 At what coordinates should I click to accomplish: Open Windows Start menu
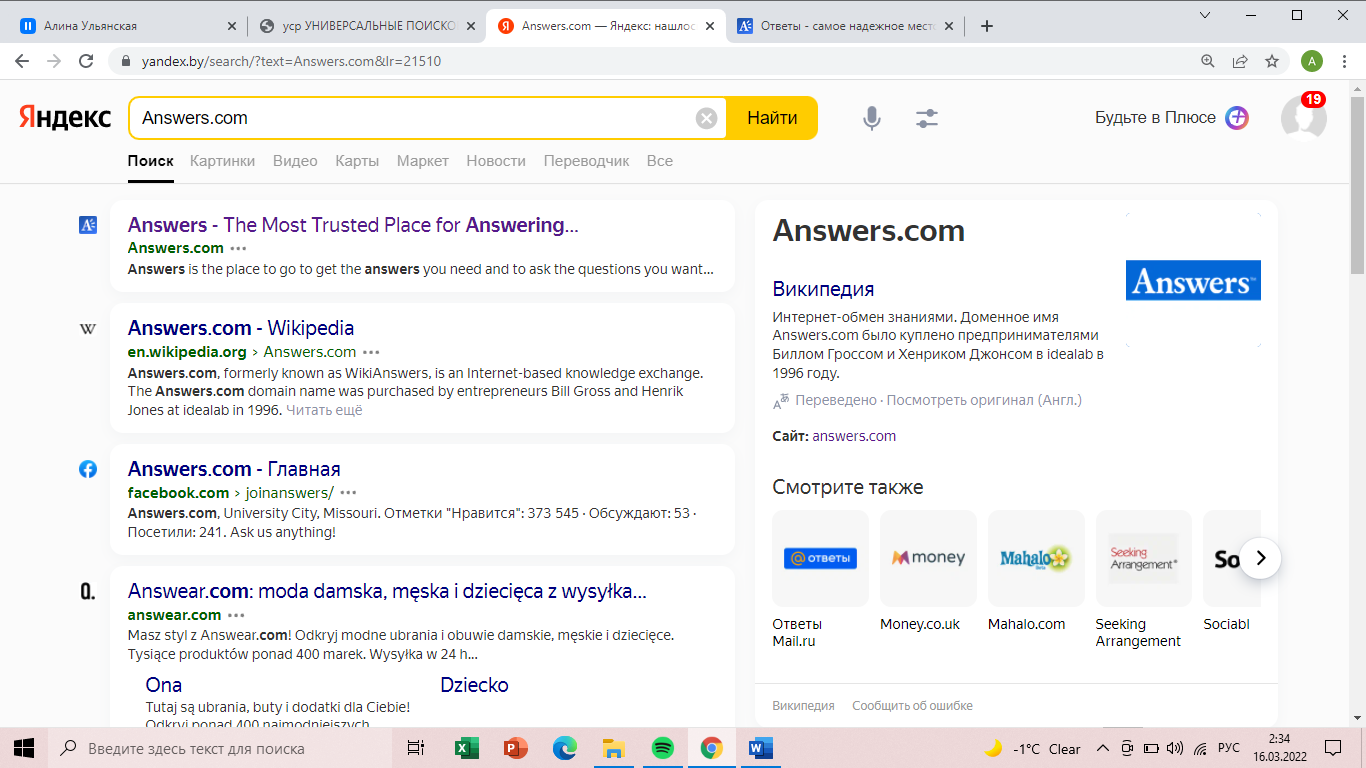click(24, 748)
